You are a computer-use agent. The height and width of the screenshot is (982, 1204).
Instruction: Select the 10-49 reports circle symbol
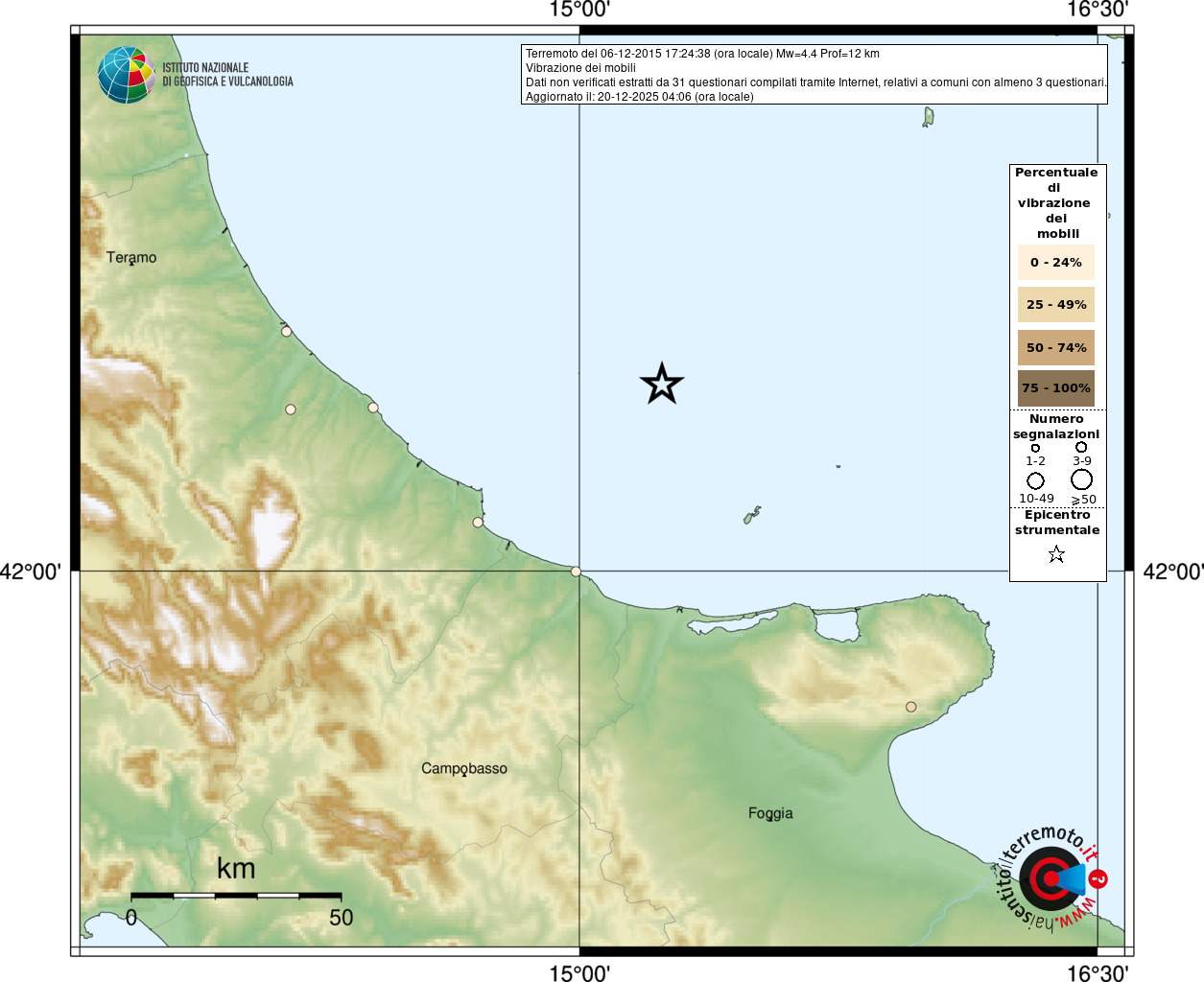coord(1035,480)
